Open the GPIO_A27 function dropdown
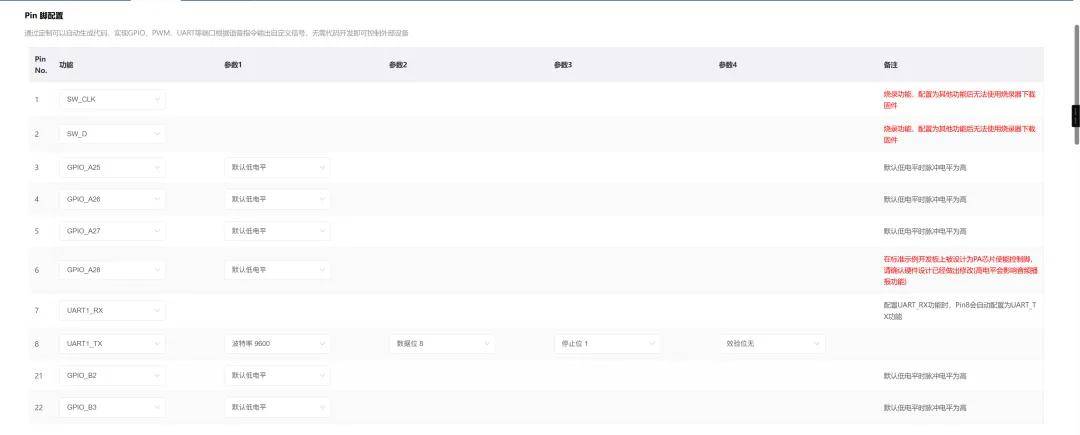This screenshot has height=435, width=1080. click(112, 231)
